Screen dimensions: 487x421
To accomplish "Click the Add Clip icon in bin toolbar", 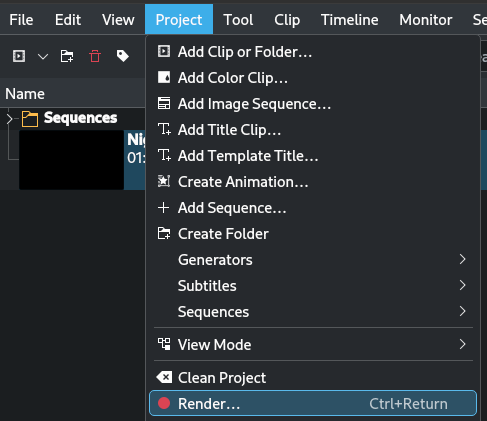I will coord(19,56).
